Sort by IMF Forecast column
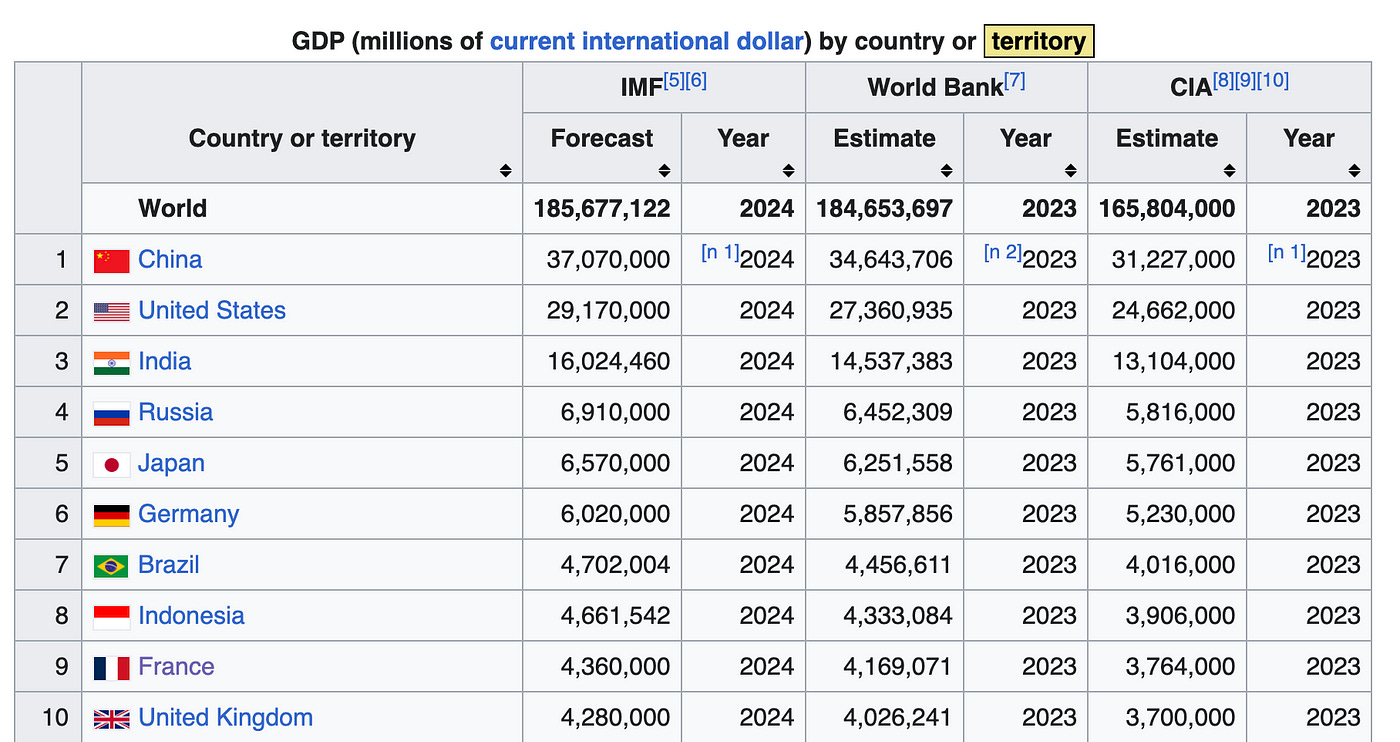 tap(664, 171)
